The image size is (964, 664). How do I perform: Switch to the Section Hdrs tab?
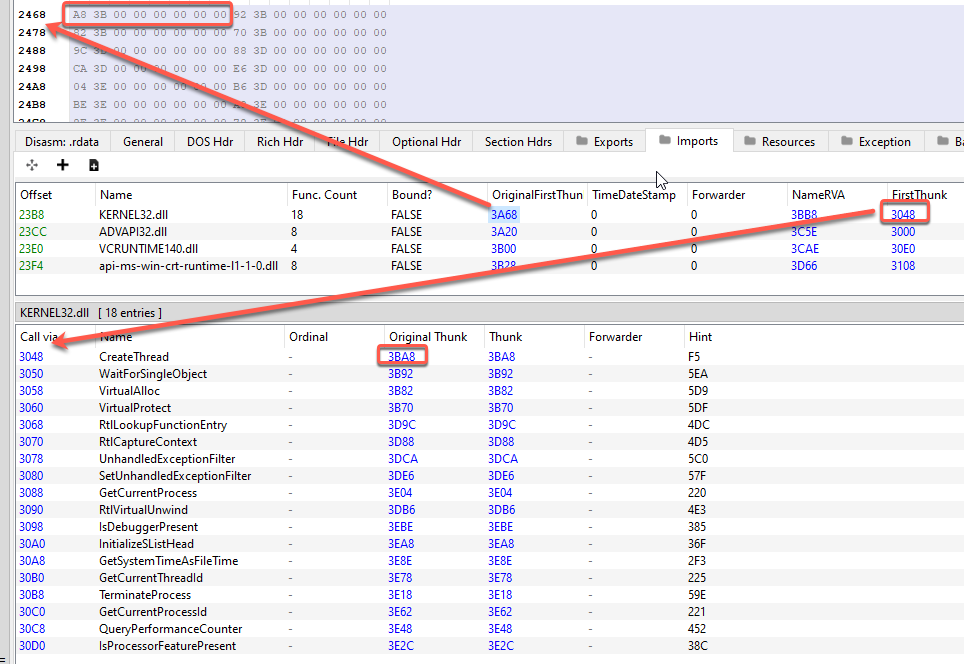point(517,141)
